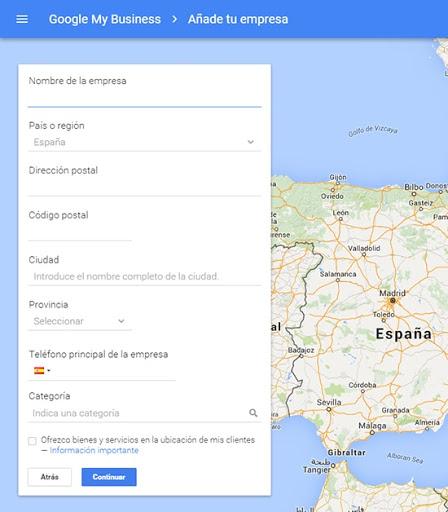Image resolution: width=448 pixels, height=512 pixels.
Task: Click the Bilbo label on the map
Action: pos(414,187)
